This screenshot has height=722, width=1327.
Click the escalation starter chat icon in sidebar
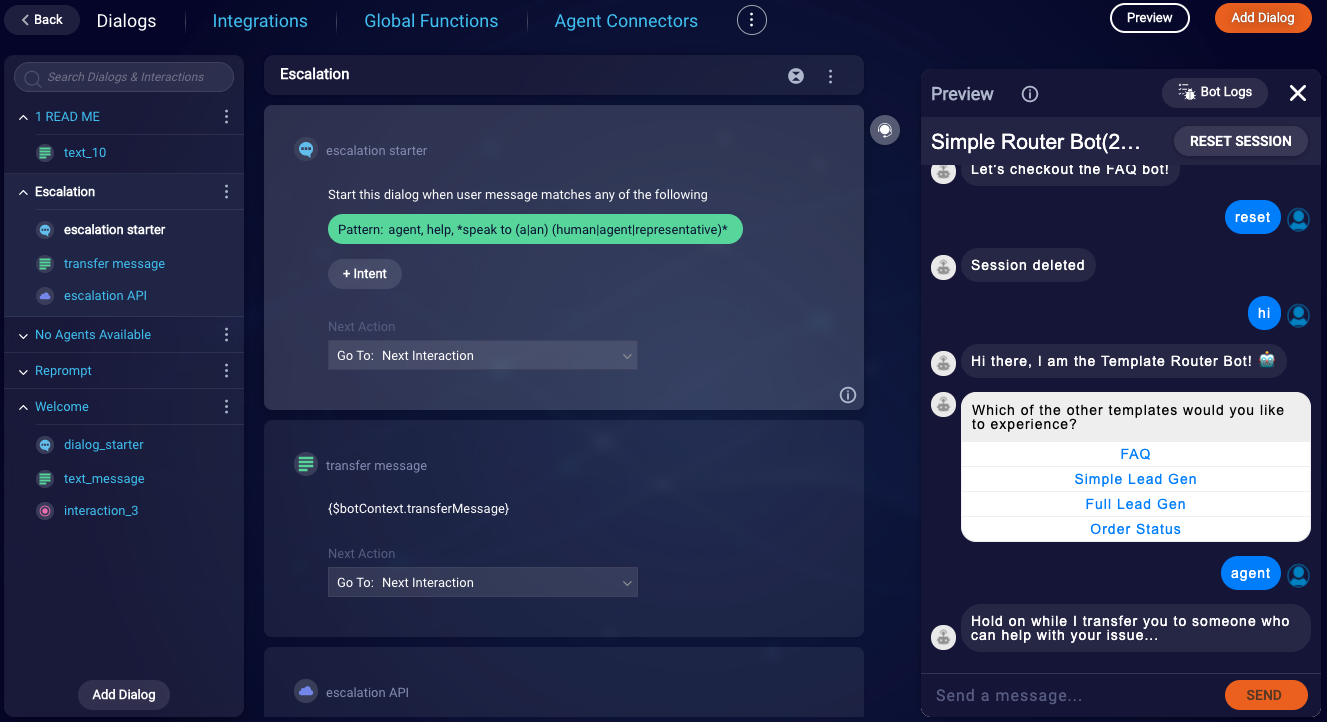coord(44,230)
